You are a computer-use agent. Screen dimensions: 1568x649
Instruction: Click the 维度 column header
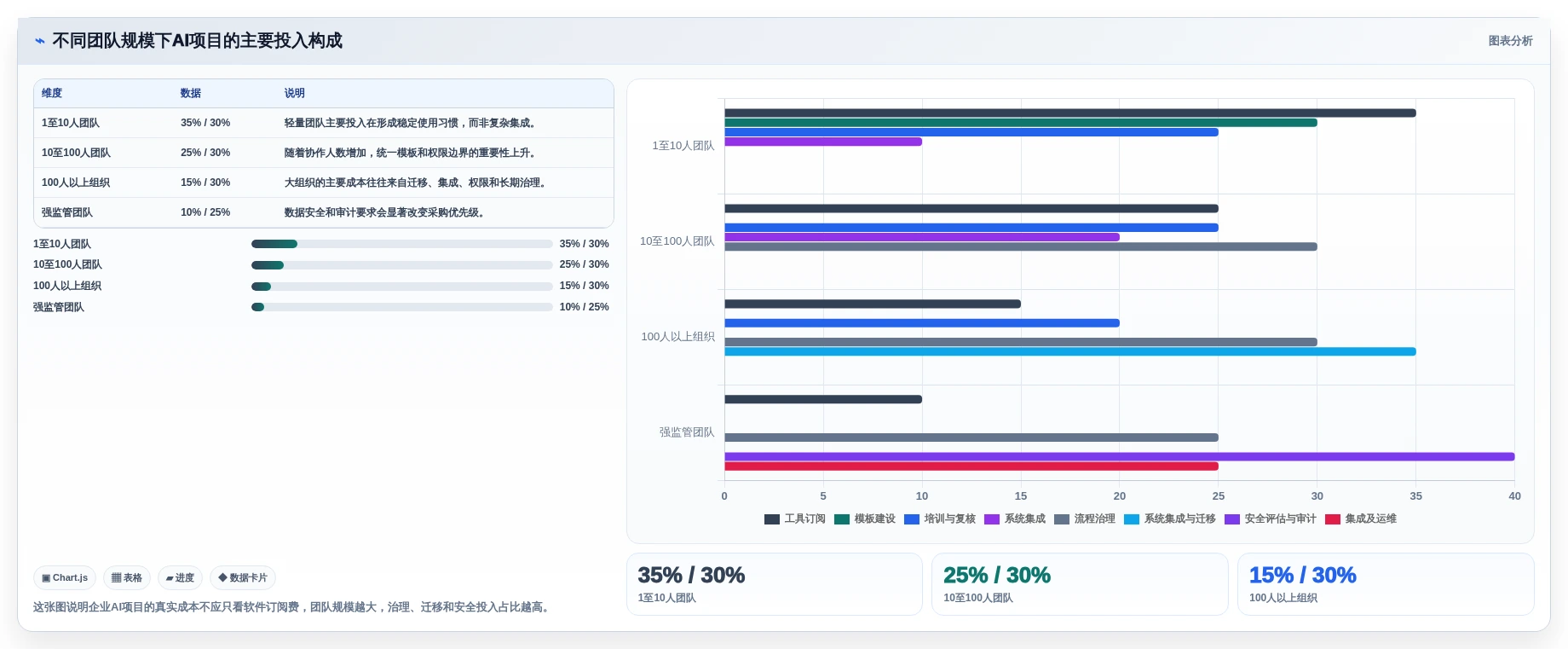(x=52, y=93)
